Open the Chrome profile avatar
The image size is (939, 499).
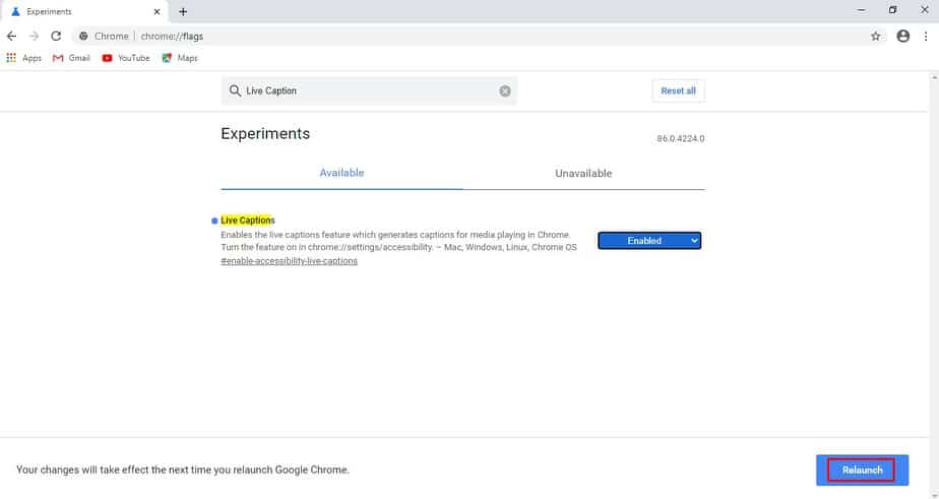coord(903,36)
